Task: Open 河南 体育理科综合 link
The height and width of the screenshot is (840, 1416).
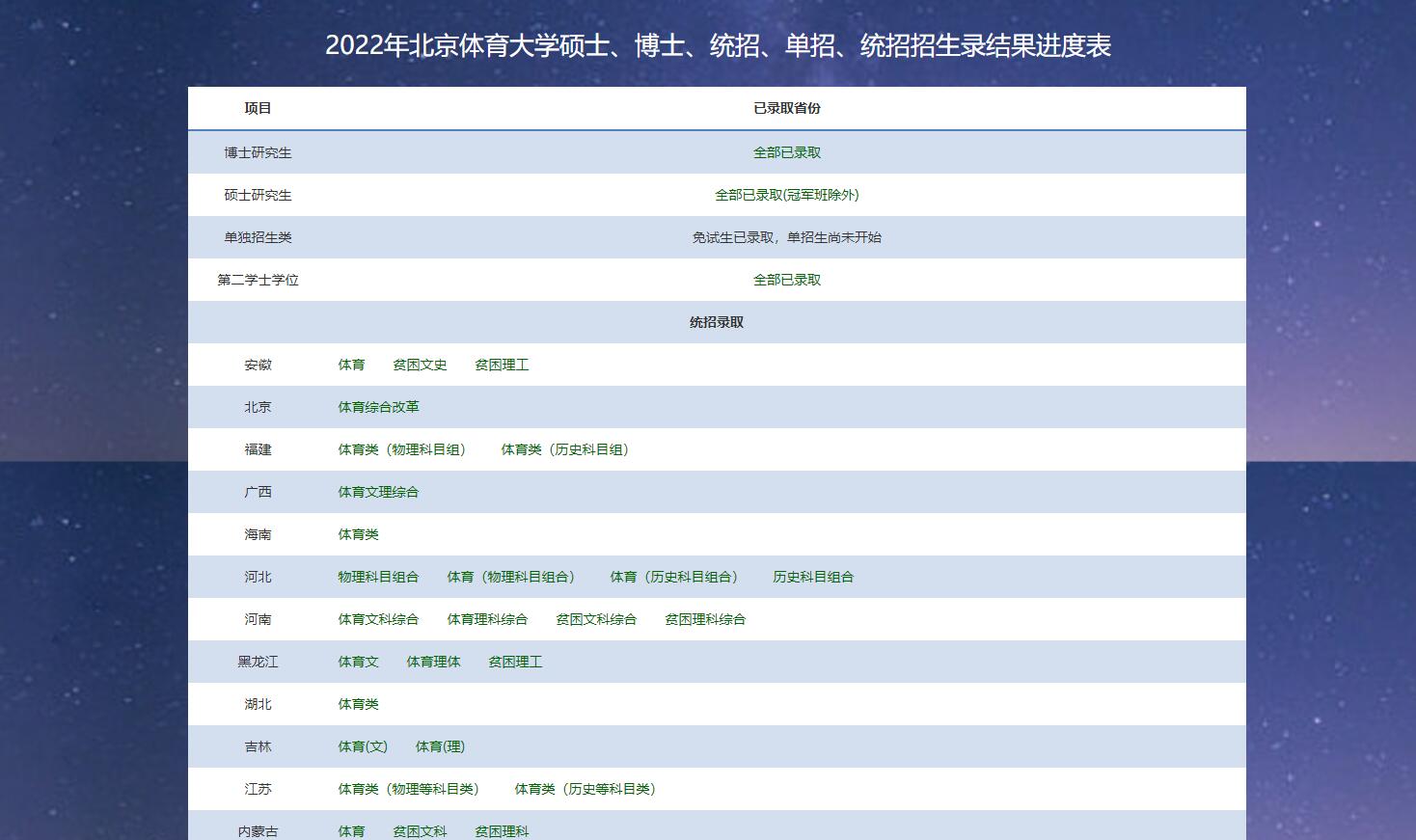Action: (487, 619)
